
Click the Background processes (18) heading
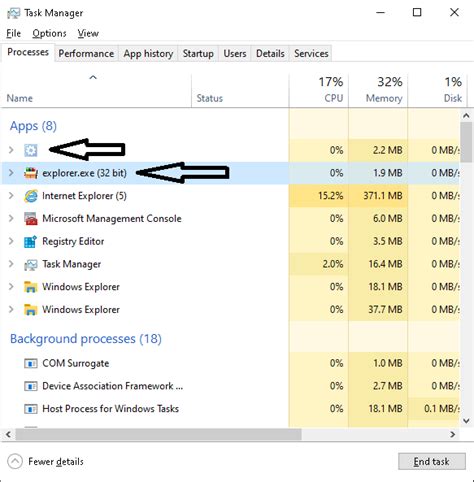[x=86, y=339]
